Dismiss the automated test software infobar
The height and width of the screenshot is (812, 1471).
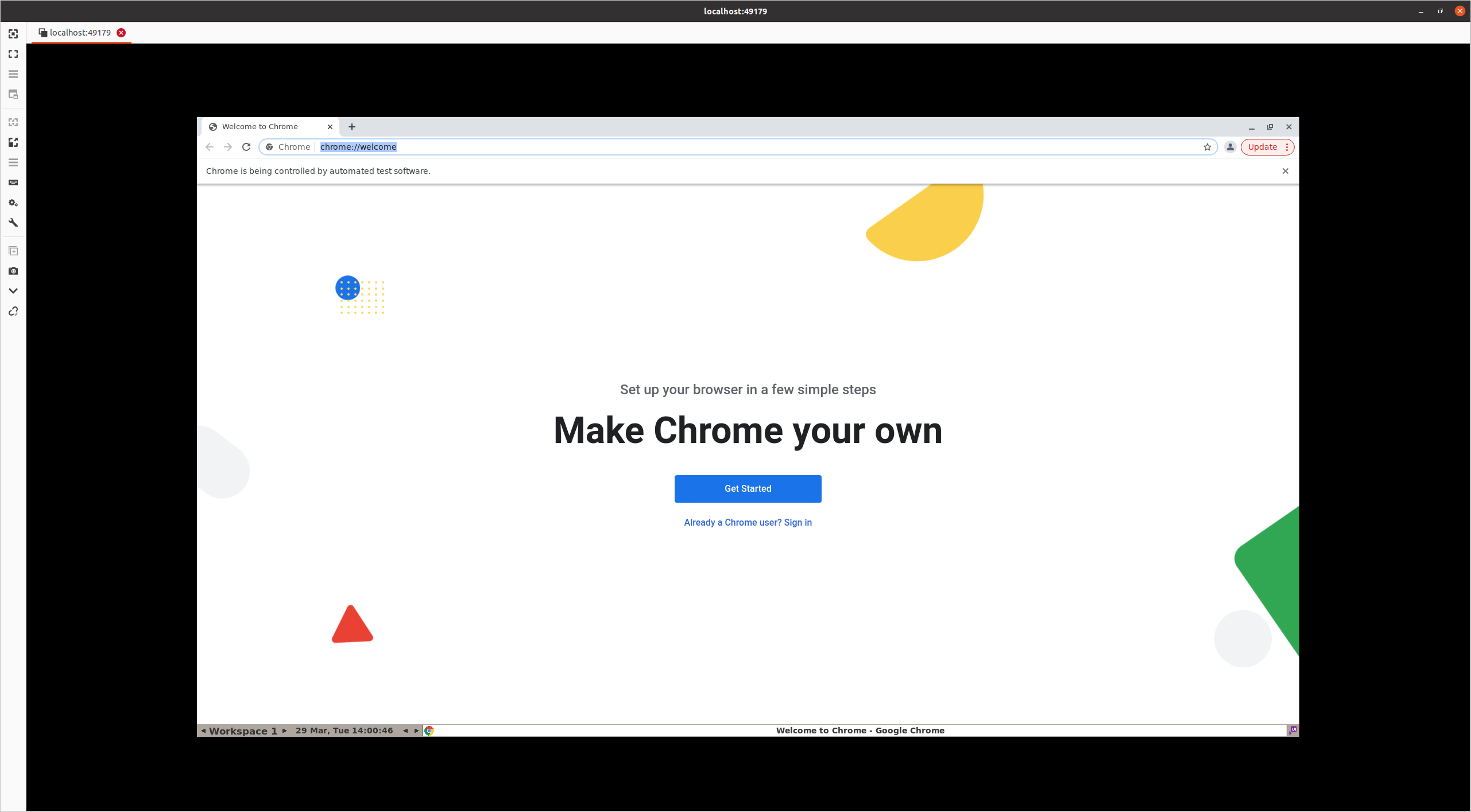point(1286,171)
